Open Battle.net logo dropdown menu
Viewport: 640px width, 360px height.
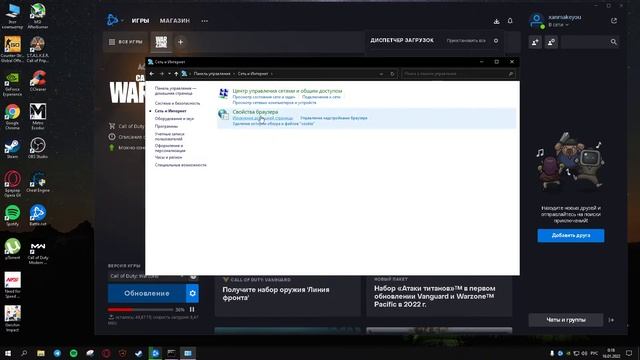coord(114,20)
